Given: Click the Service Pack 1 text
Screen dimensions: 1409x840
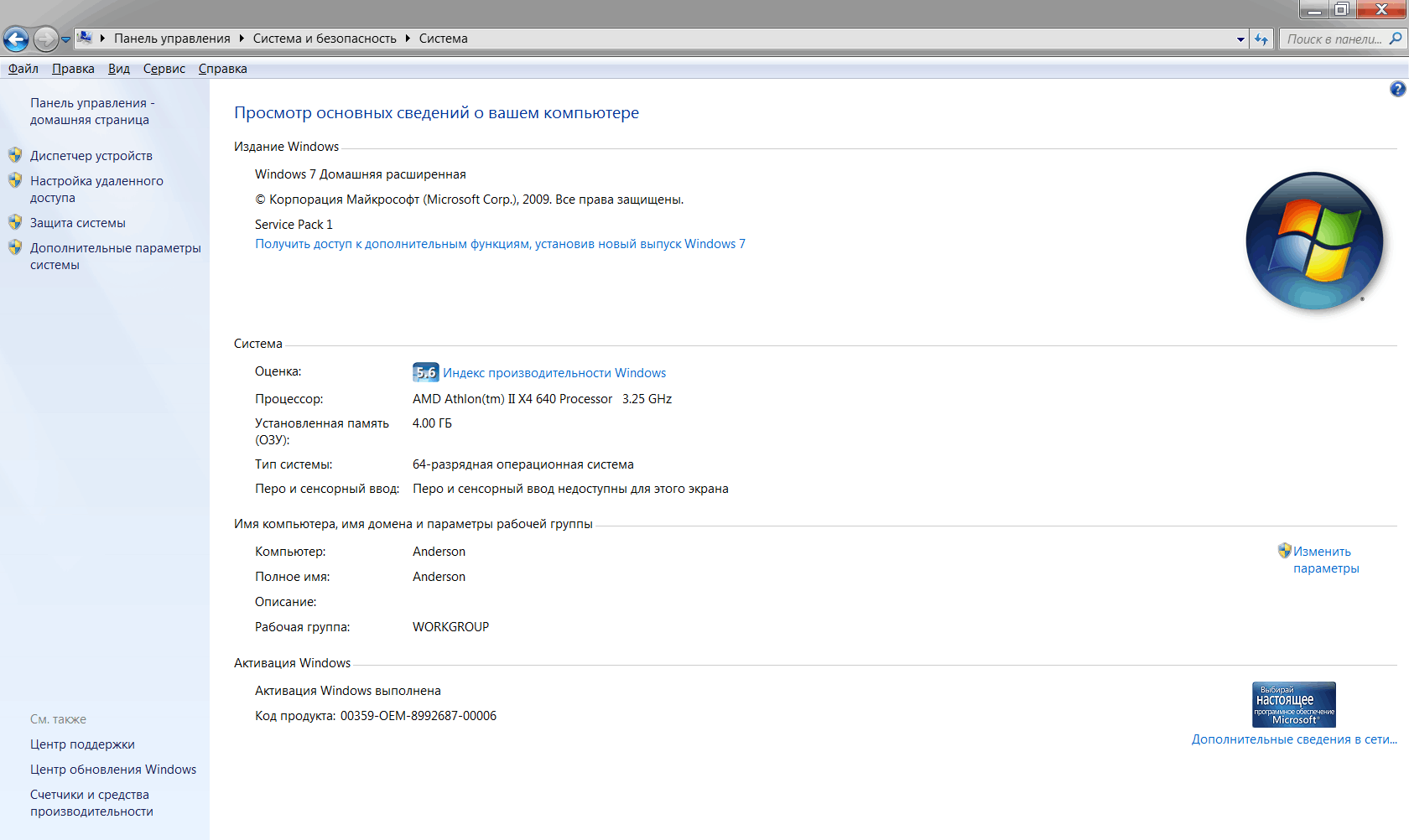Looking at the screenshot, I should 294,225.
